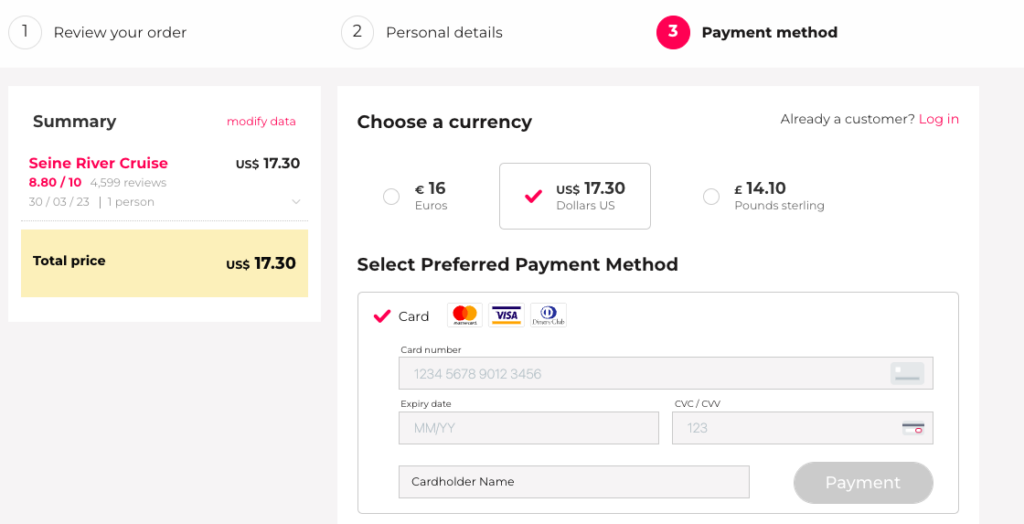Open Payment method step
Screen dimensions: 1024x524
pos(769,33)
